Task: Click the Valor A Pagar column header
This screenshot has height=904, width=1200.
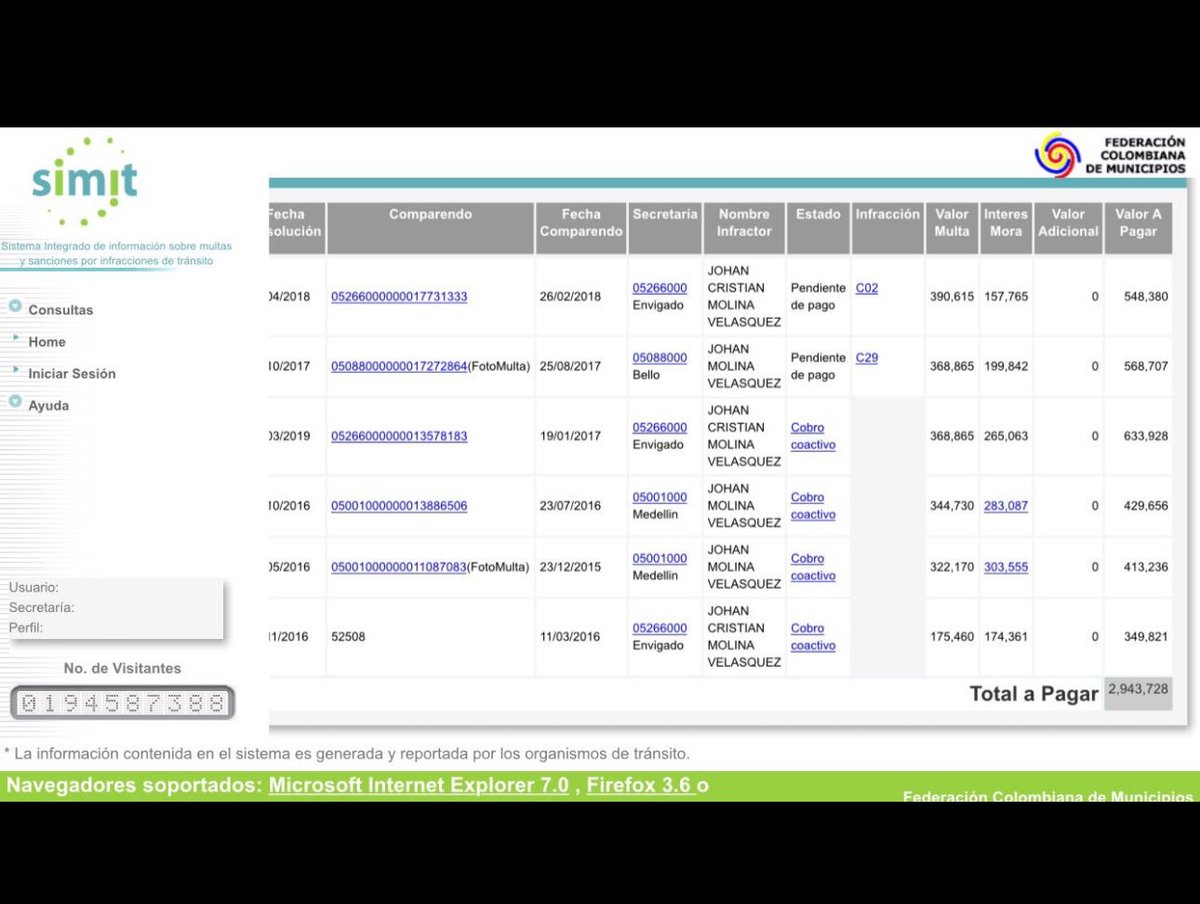Action: click(1138, 229)
